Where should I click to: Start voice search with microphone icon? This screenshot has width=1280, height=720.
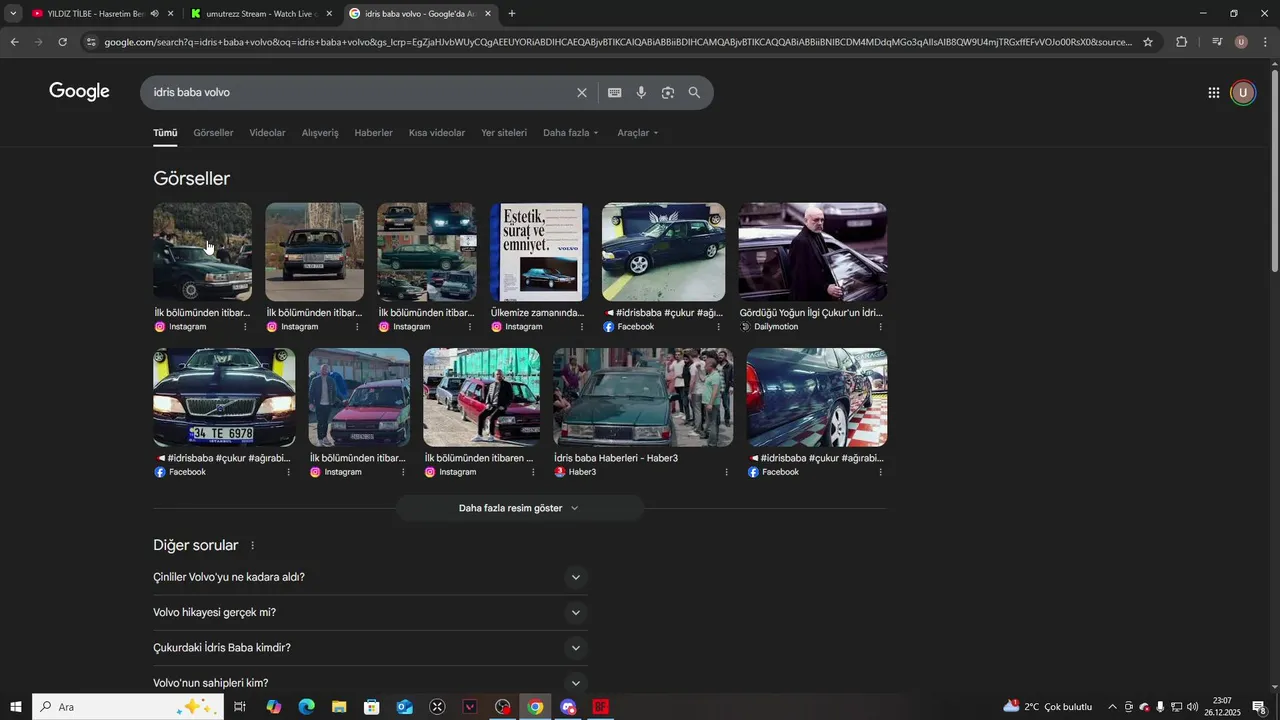click(641, 93)
